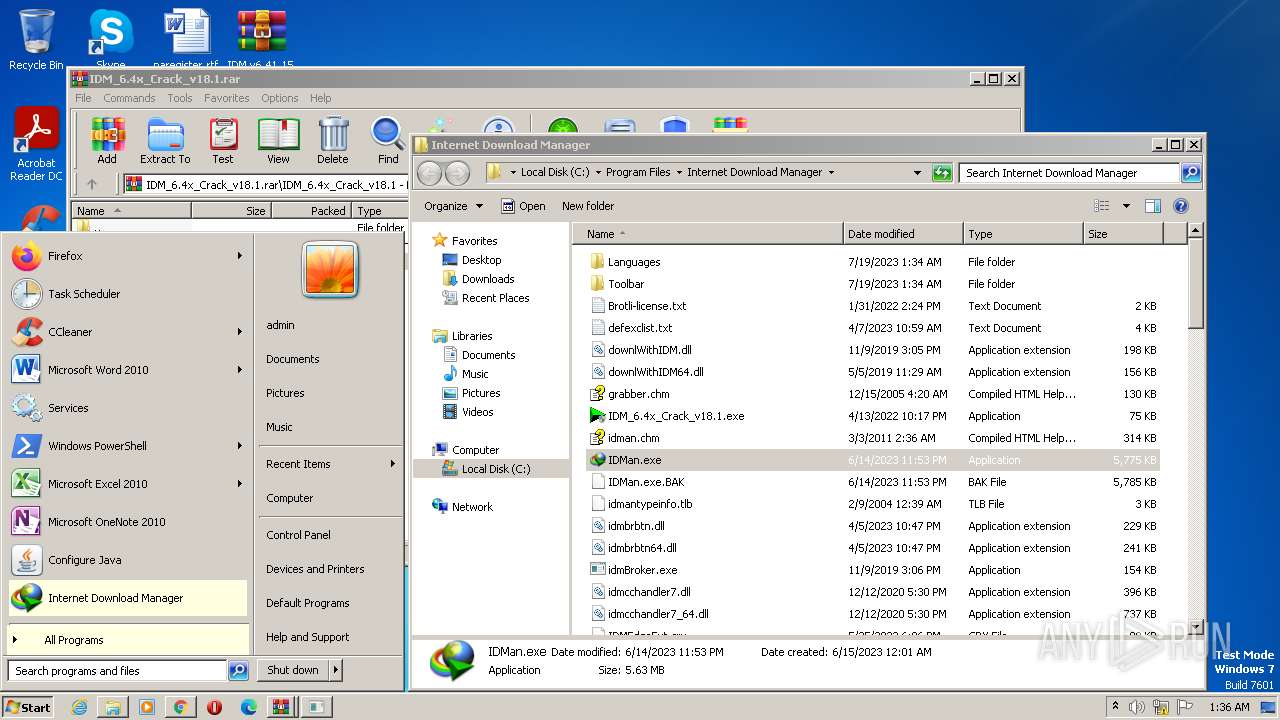Viewport: 1280px width, 720px height.
Task: Click All Programs in Start menu
Action: [127, 640]
